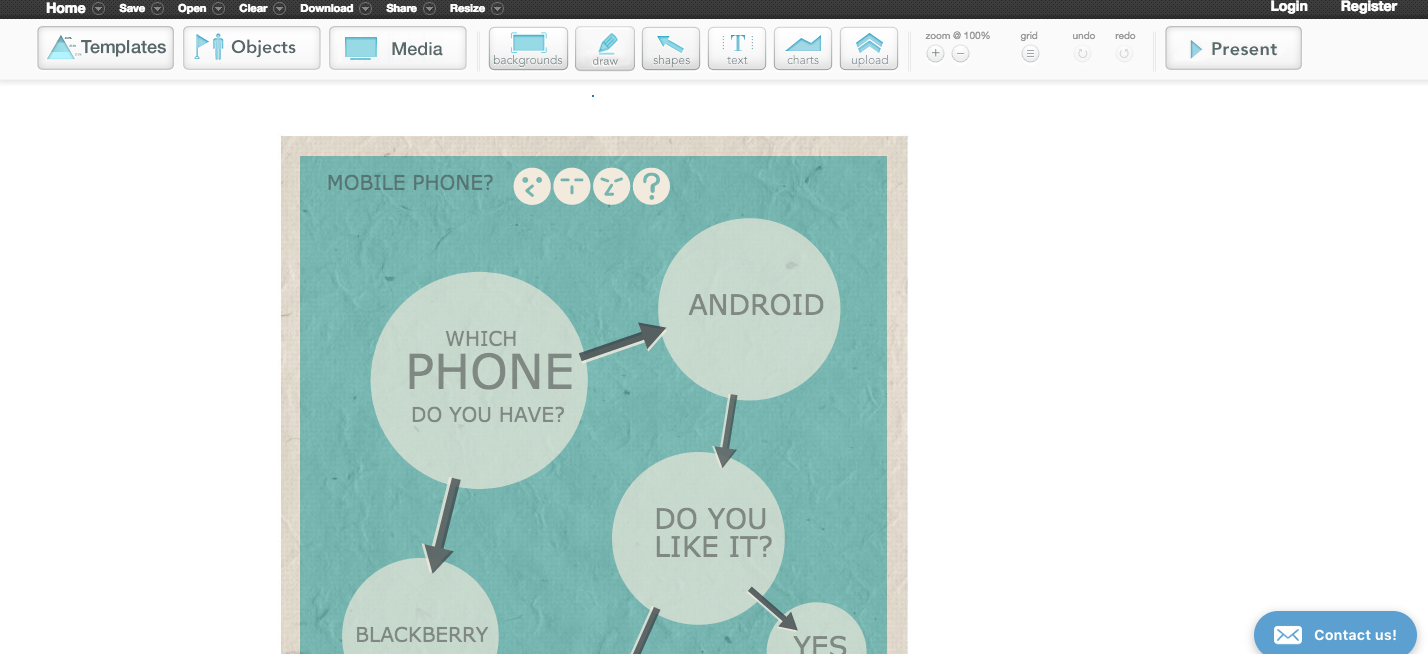This screenshot has width=1428, height=654.
Task: Open the Open menu
Action: click(x=192, y=8)
